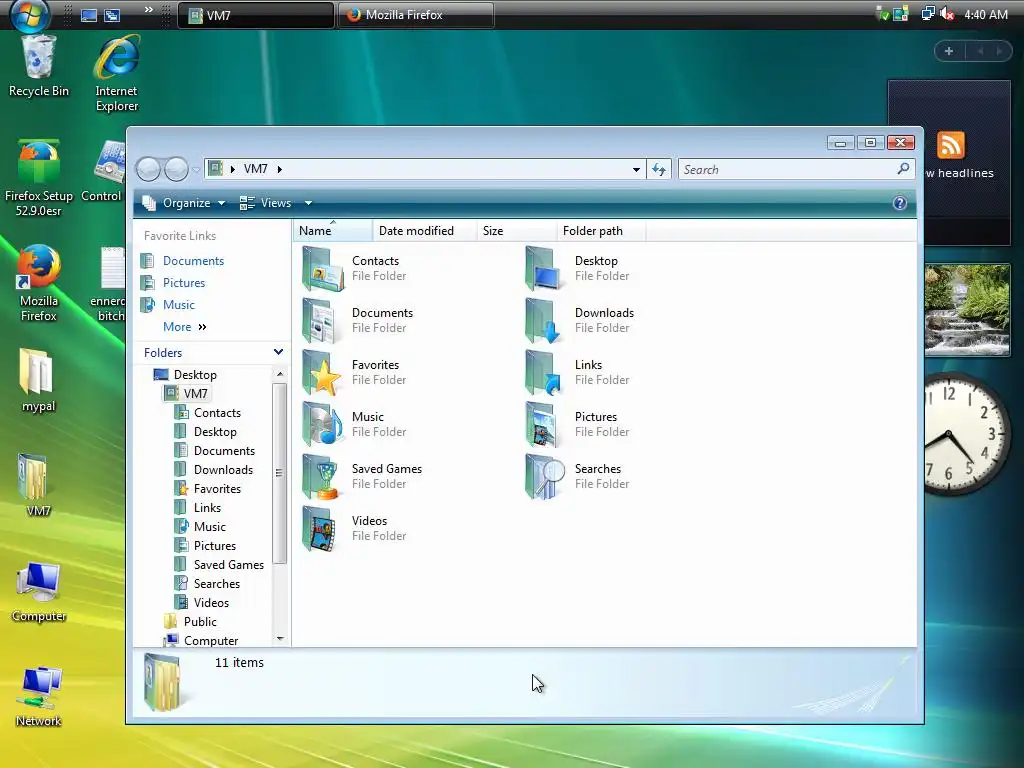The image size is (1024, 768).
Task: Sort by Name column header
Action: [334, 231]
